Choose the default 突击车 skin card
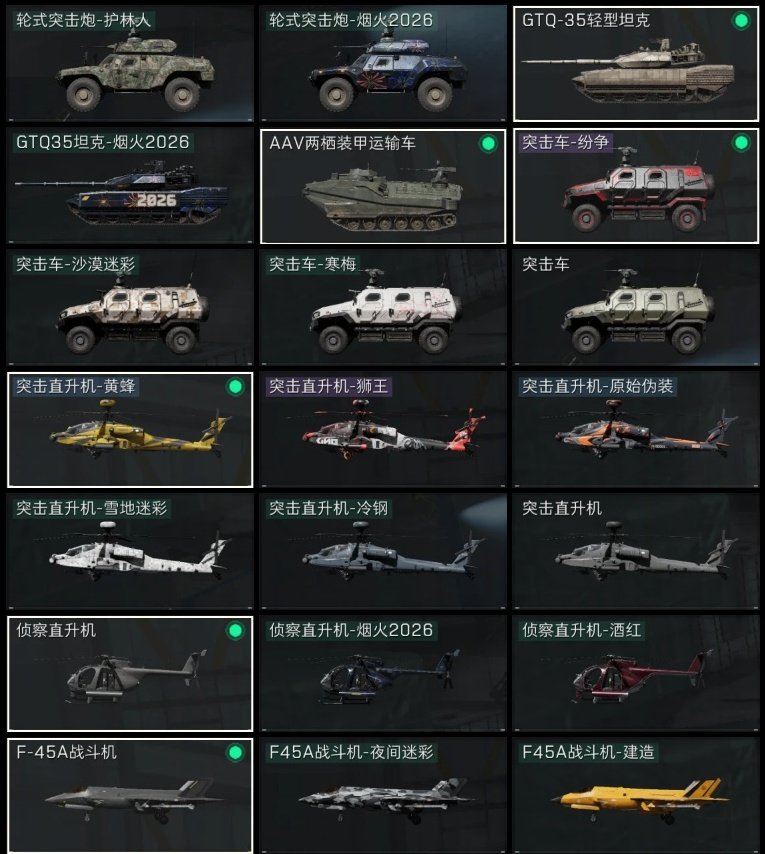The height and width of the screenshot is (854, 765). pos(636,307)
